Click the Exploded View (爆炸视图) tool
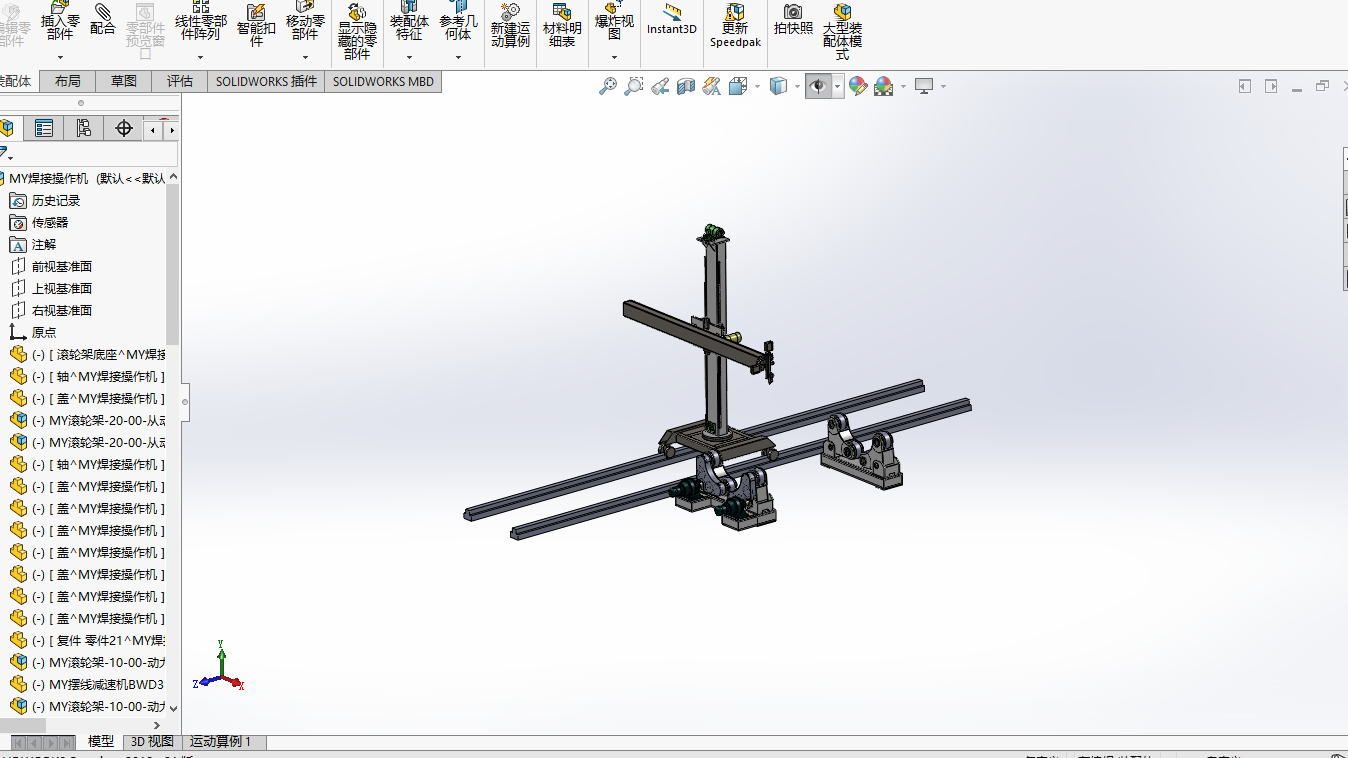This screenshot has width=1348, height=758. tap(614, 20)
